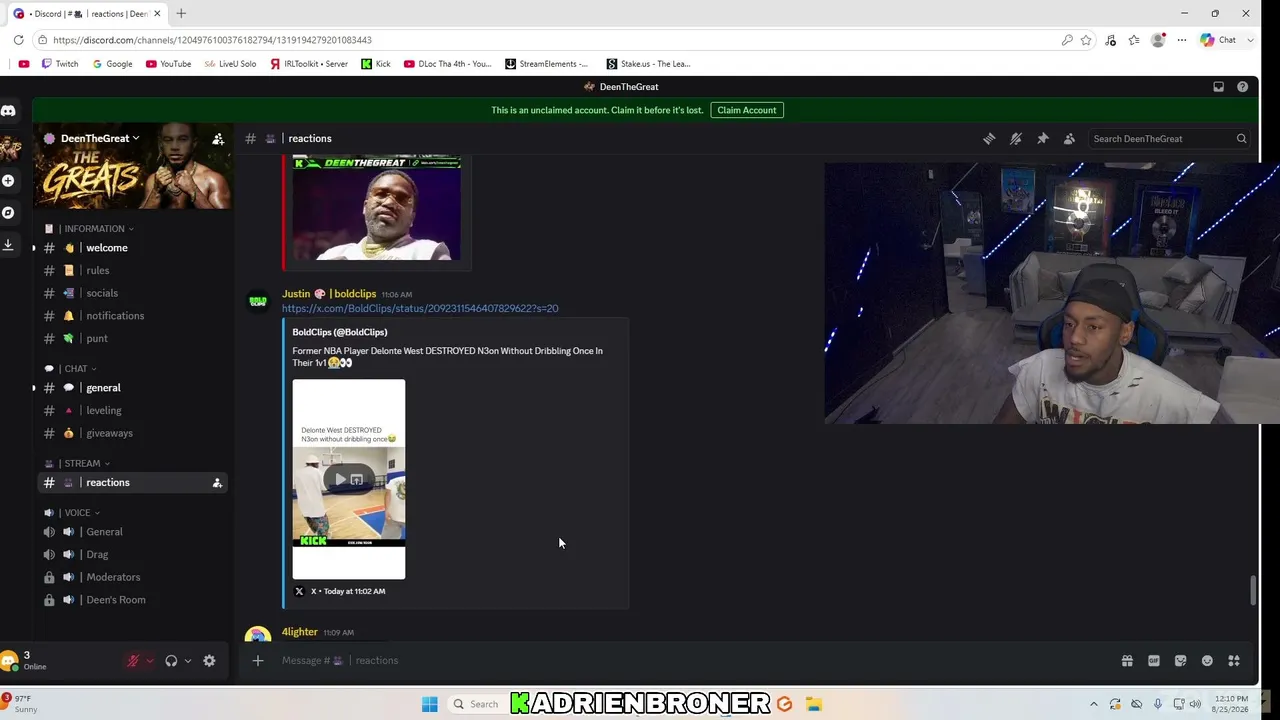The image size is (1280, 720).
Task: Open notification settings bell icon in header
Action: [1016, 139]
